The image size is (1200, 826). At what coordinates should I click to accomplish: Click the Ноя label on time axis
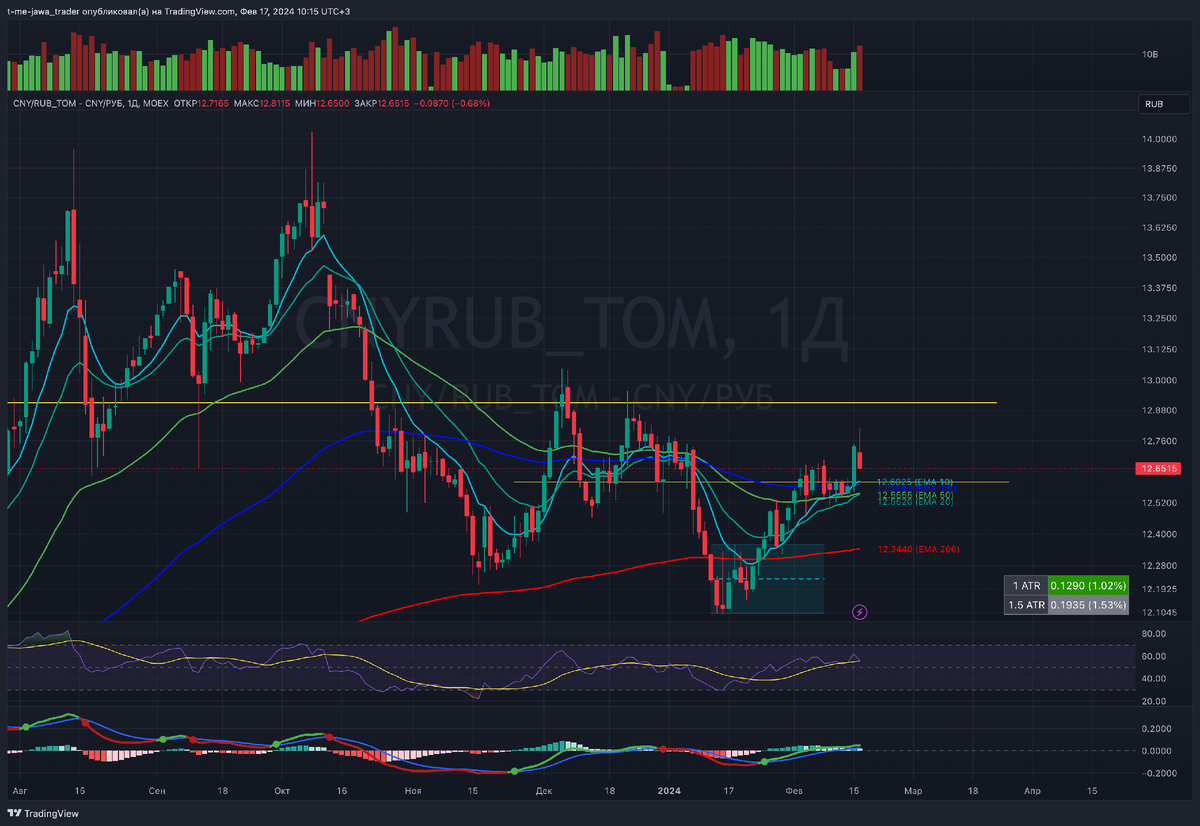[x=414, y=790]
